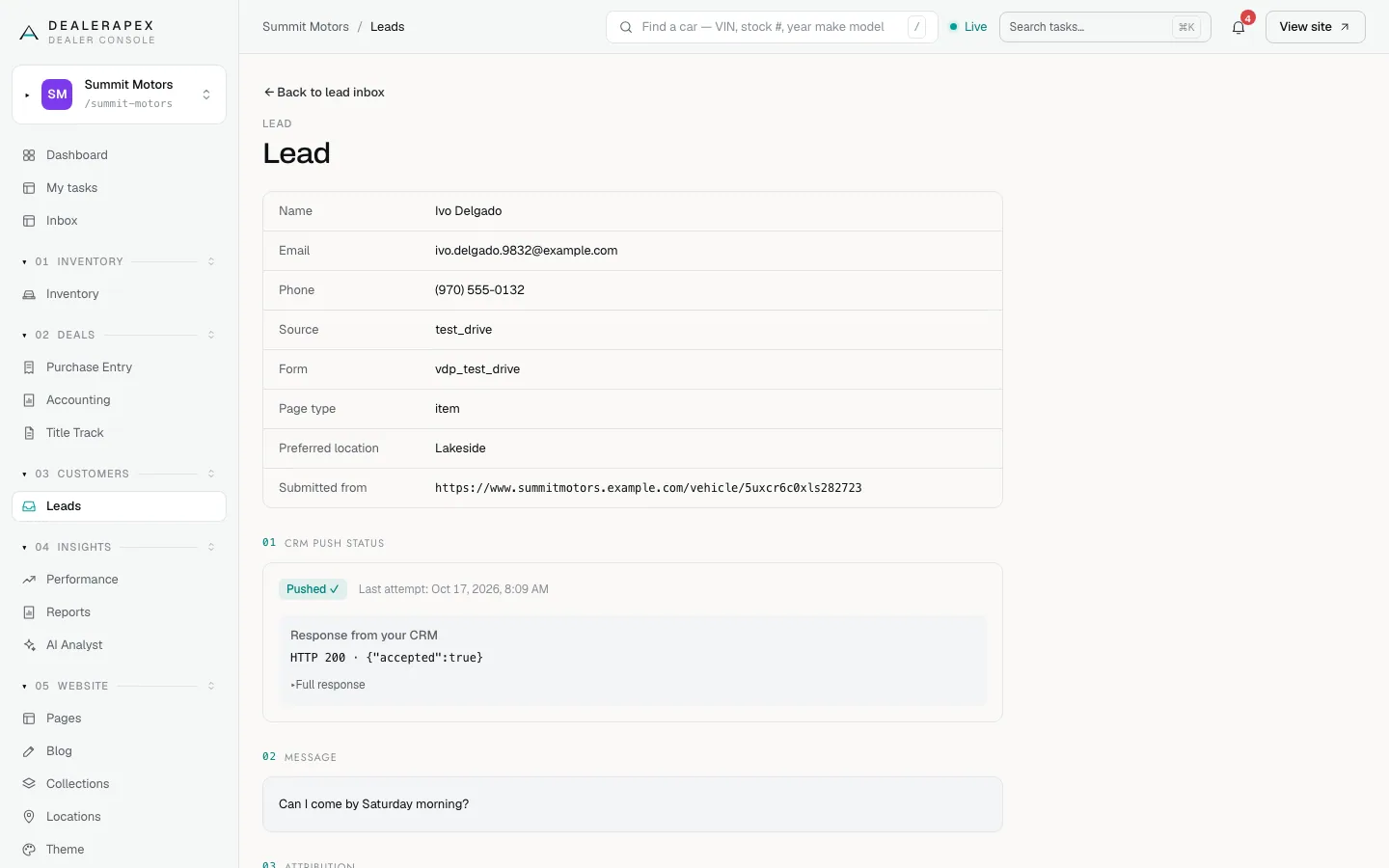1389x868 pixels.
Task: Click the Saturday morning message text
Action: coord(373,804)
